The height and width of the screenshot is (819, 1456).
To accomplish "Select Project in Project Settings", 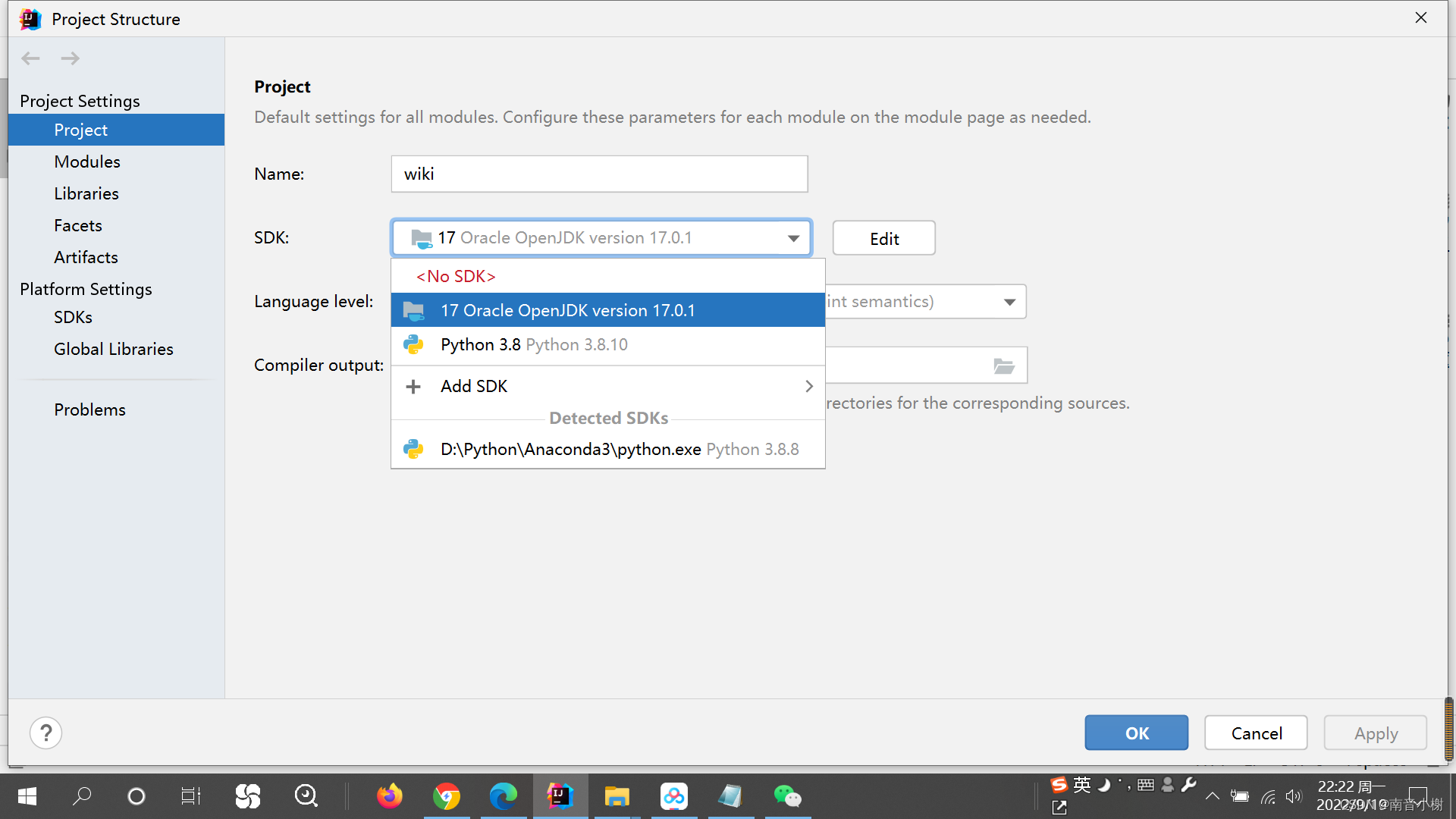I will (x=117, y=130).
